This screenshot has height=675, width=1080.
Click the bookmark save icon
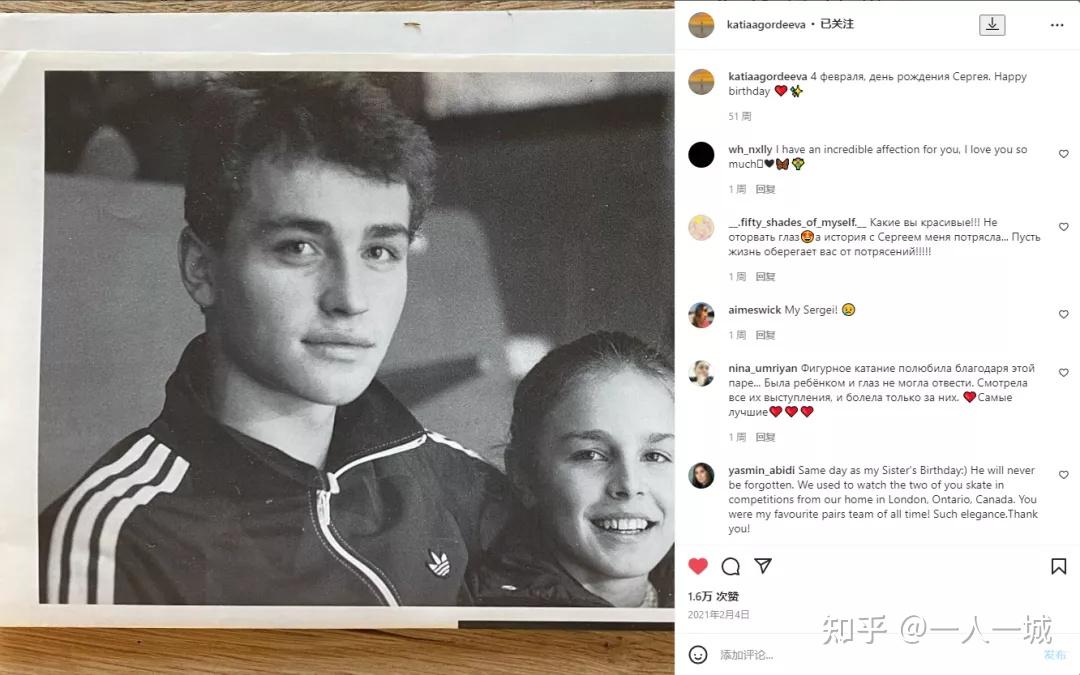[1059, 566]
